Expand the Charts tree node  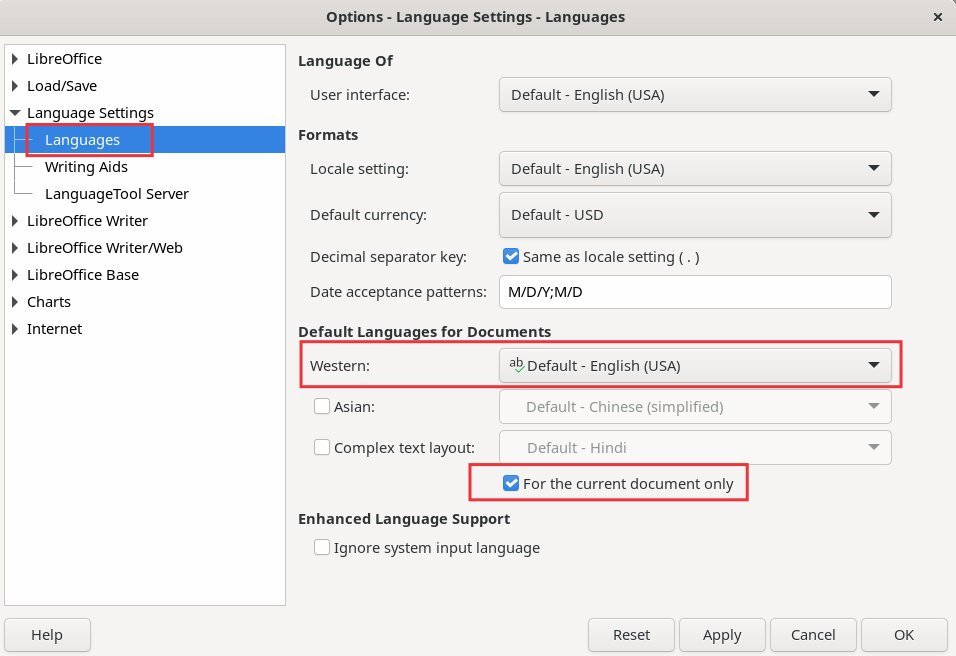[x=15, y=302]
